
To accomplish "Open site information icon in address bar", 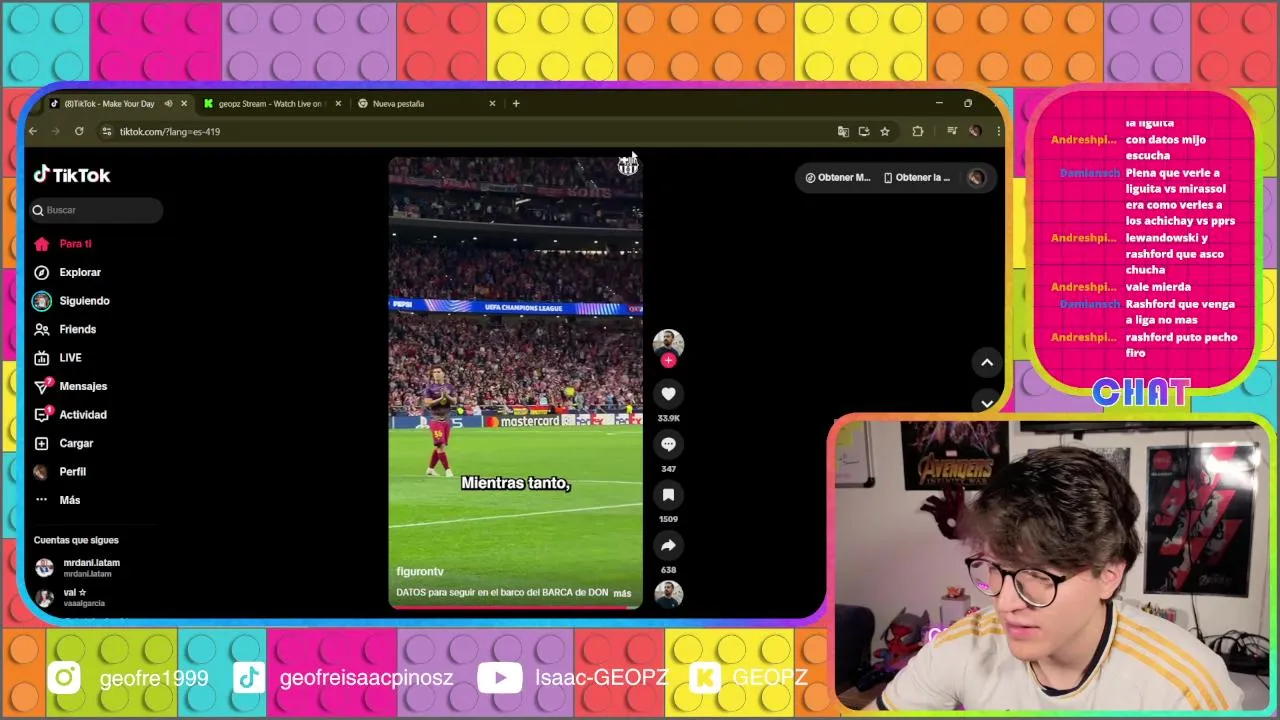I will tap(107, 132).
